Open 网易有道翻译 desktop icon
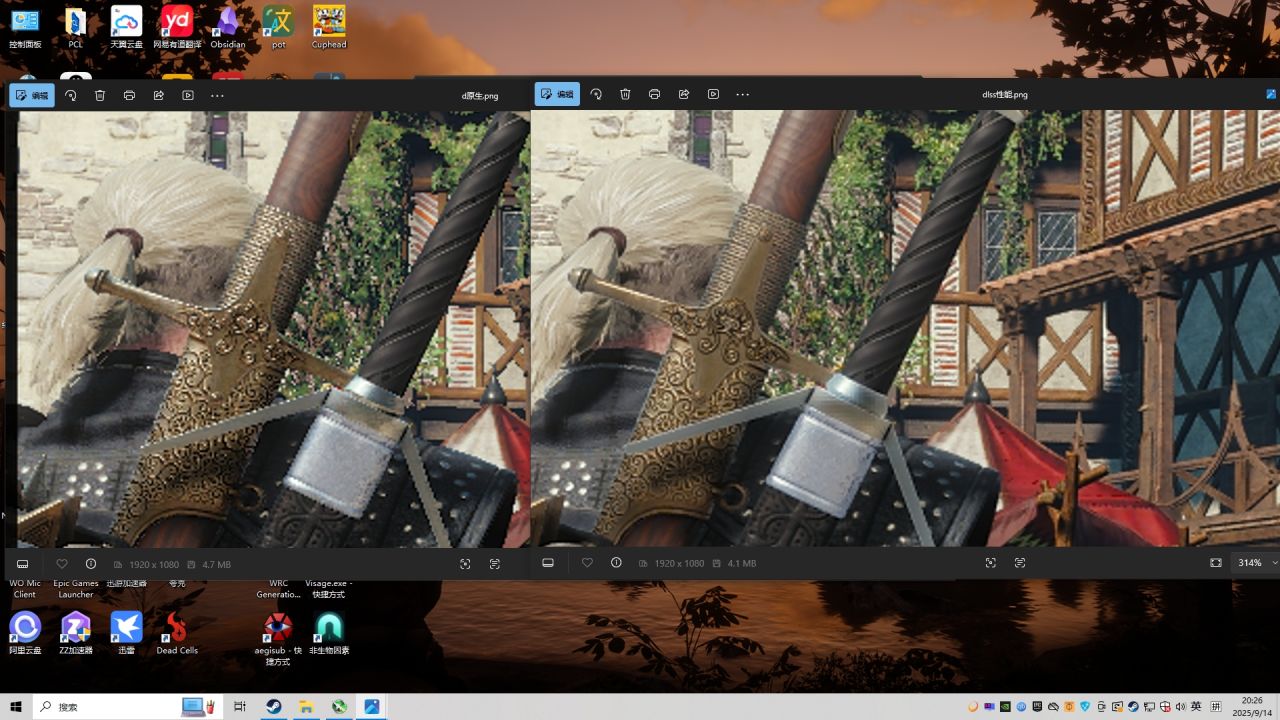The height and width of the screenshot is (720, 1280). click(x=177, y=27)
